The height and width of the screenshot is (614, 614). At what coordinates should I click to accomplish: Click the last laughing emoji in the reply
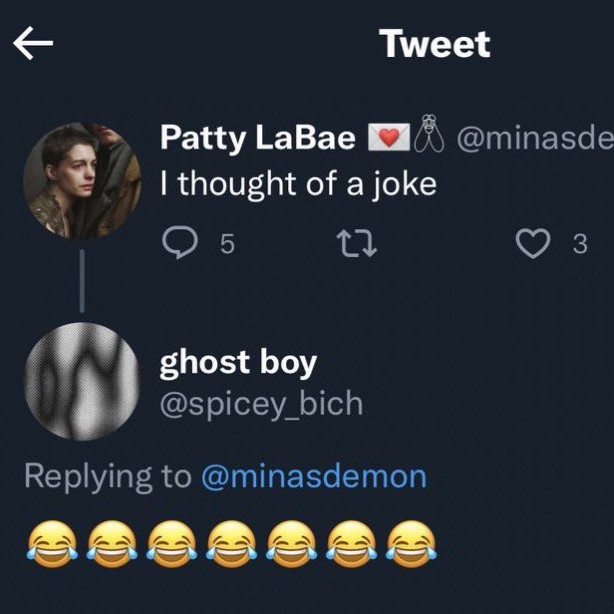pos(408,544)
